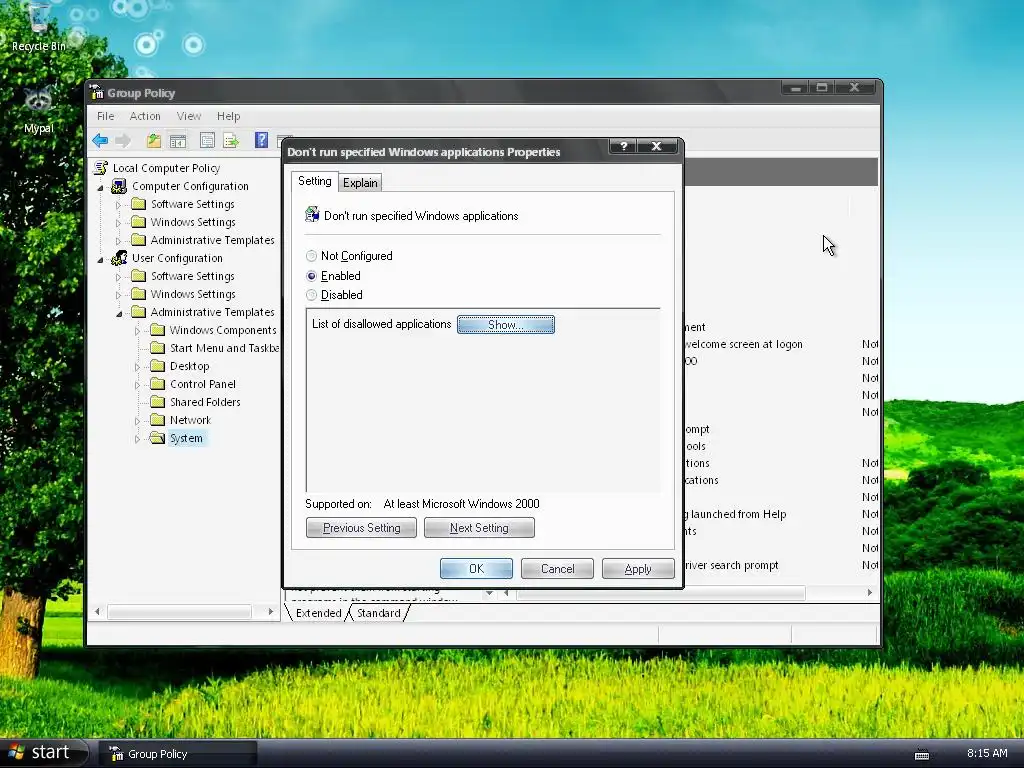1024x768 pixels.
Task: Collapse the Computer Configuration node
Action: coord(101,187)
